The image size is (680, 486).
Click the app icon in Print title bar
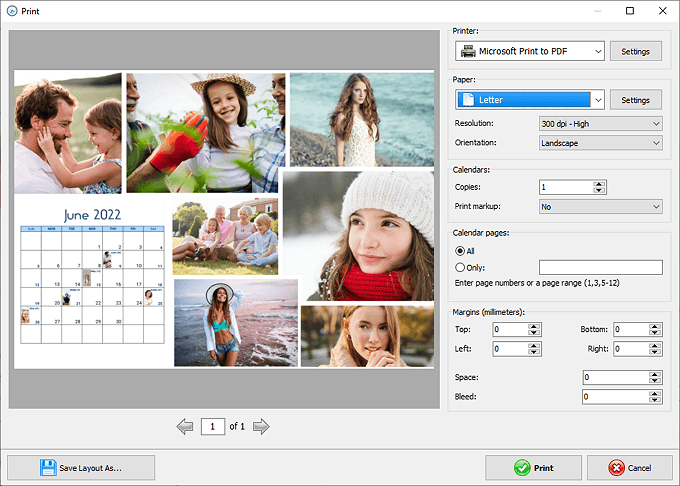point(12,11)
